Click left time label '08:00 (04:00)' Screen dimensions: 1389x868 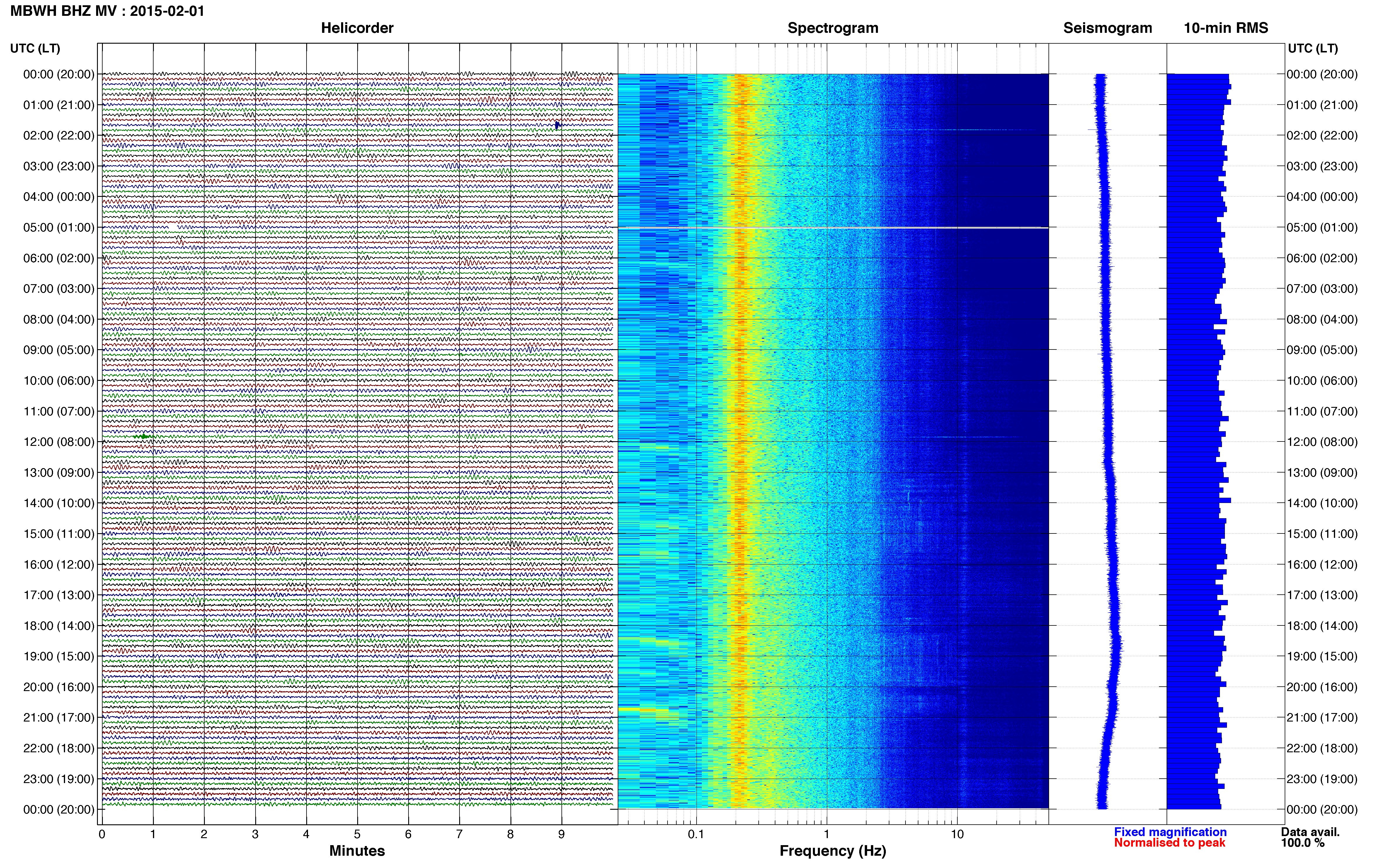(59, 319)
